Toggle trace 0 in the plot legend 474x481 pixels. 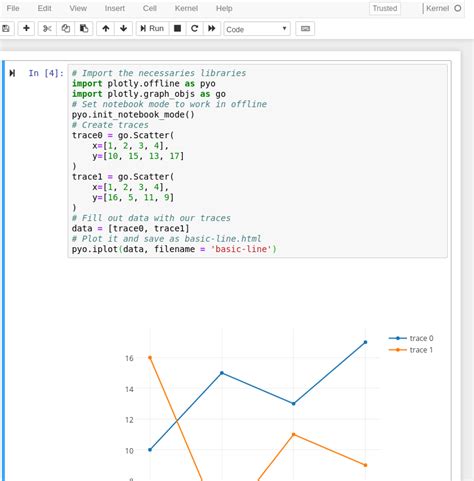click(411, 338)
